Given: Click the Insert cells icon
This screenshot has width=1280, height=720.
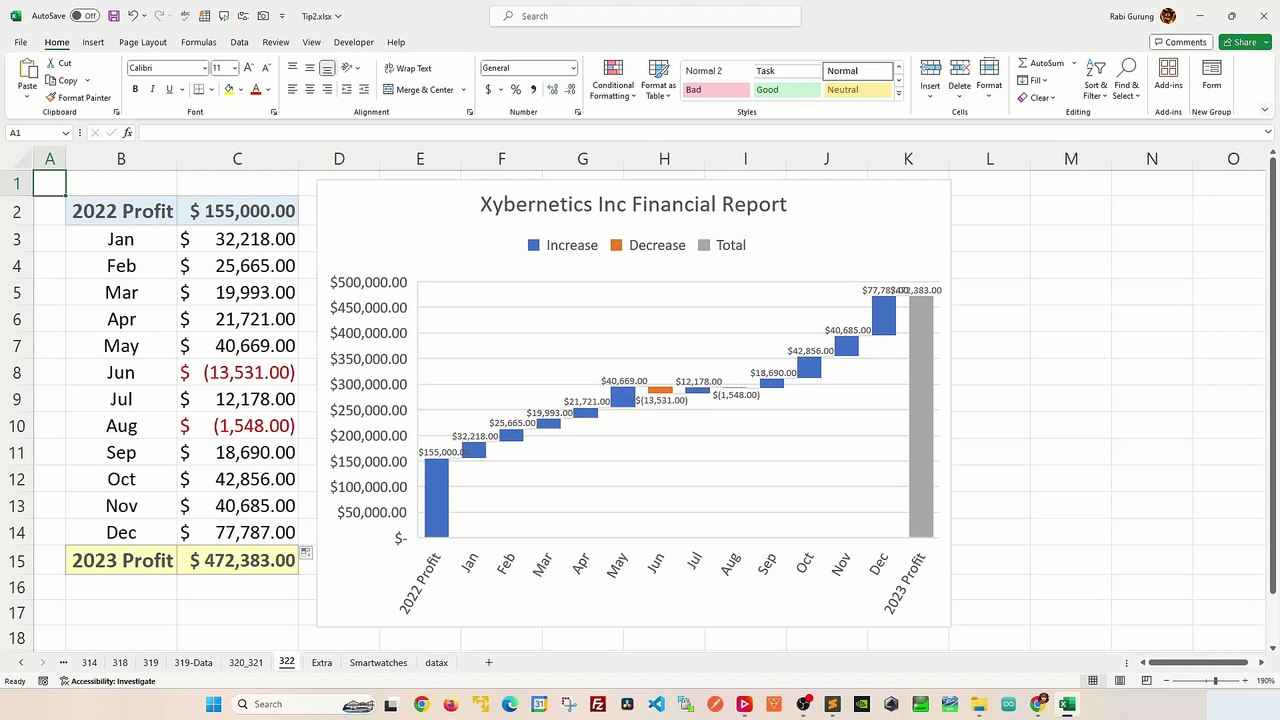Looking at the screenshot, I should [x=930, y=68].
